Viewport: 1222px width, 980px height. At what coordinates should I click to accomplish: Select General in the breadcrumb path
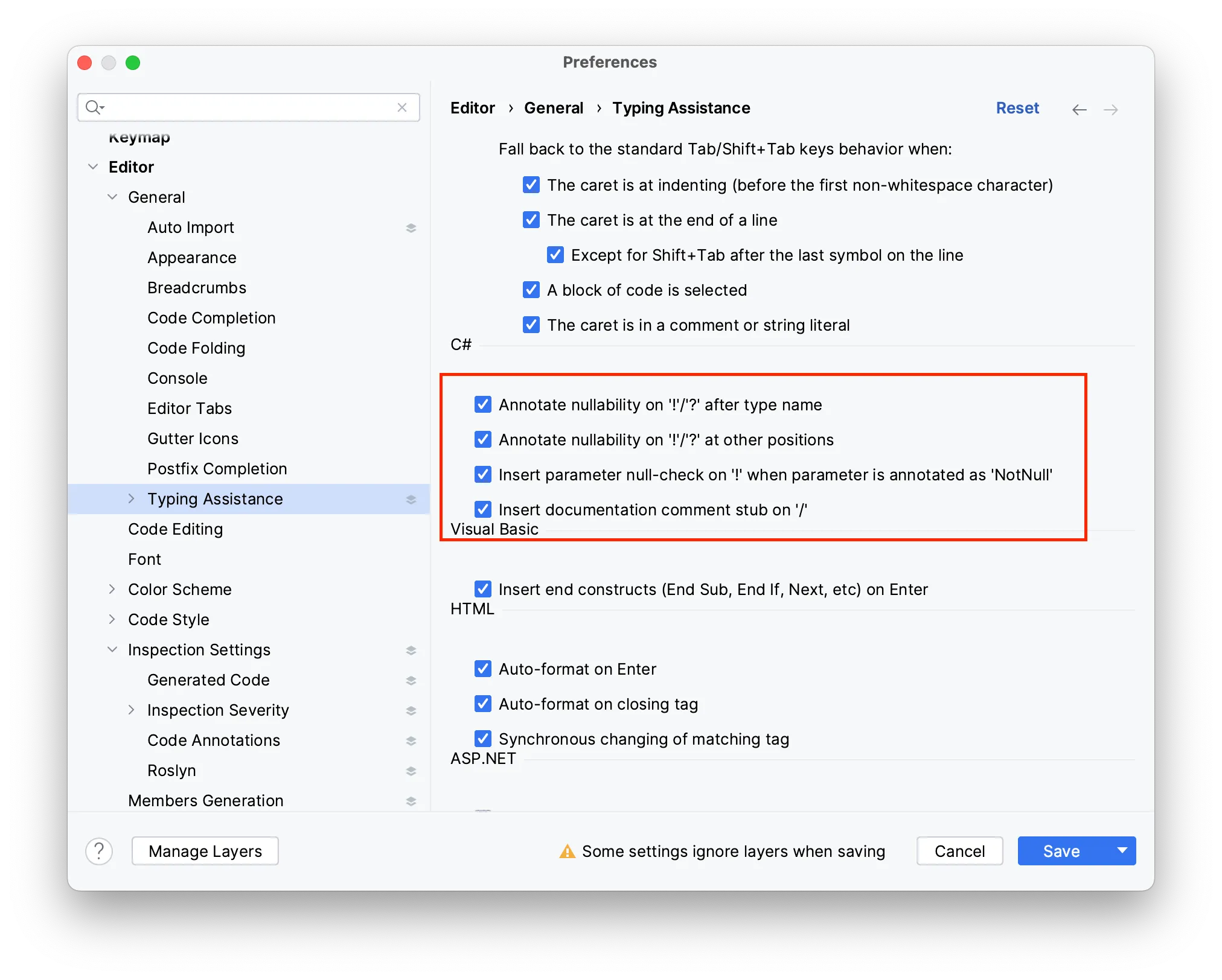pos(554,108)
